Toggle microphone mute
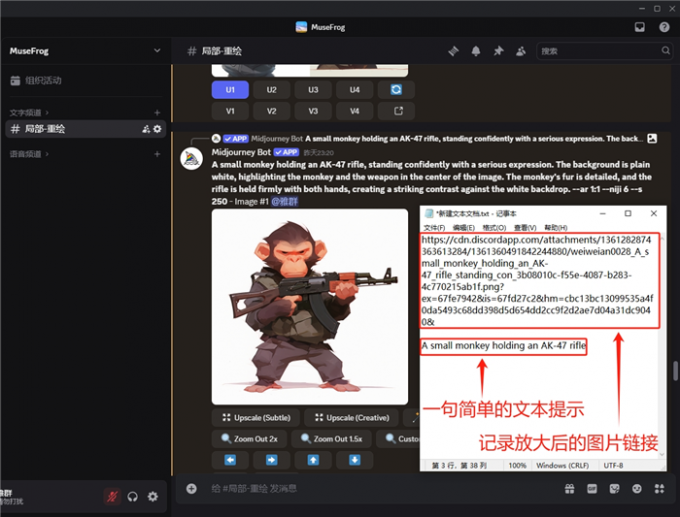Screen dimensions: 680x517 112,496
